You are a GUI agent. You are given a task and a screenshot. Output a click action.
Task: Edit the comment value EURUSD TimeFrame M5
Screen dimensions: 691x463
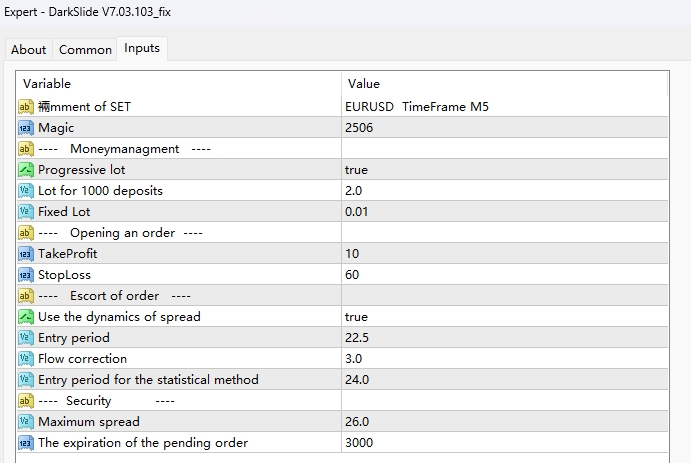click(x=416, y=107)
